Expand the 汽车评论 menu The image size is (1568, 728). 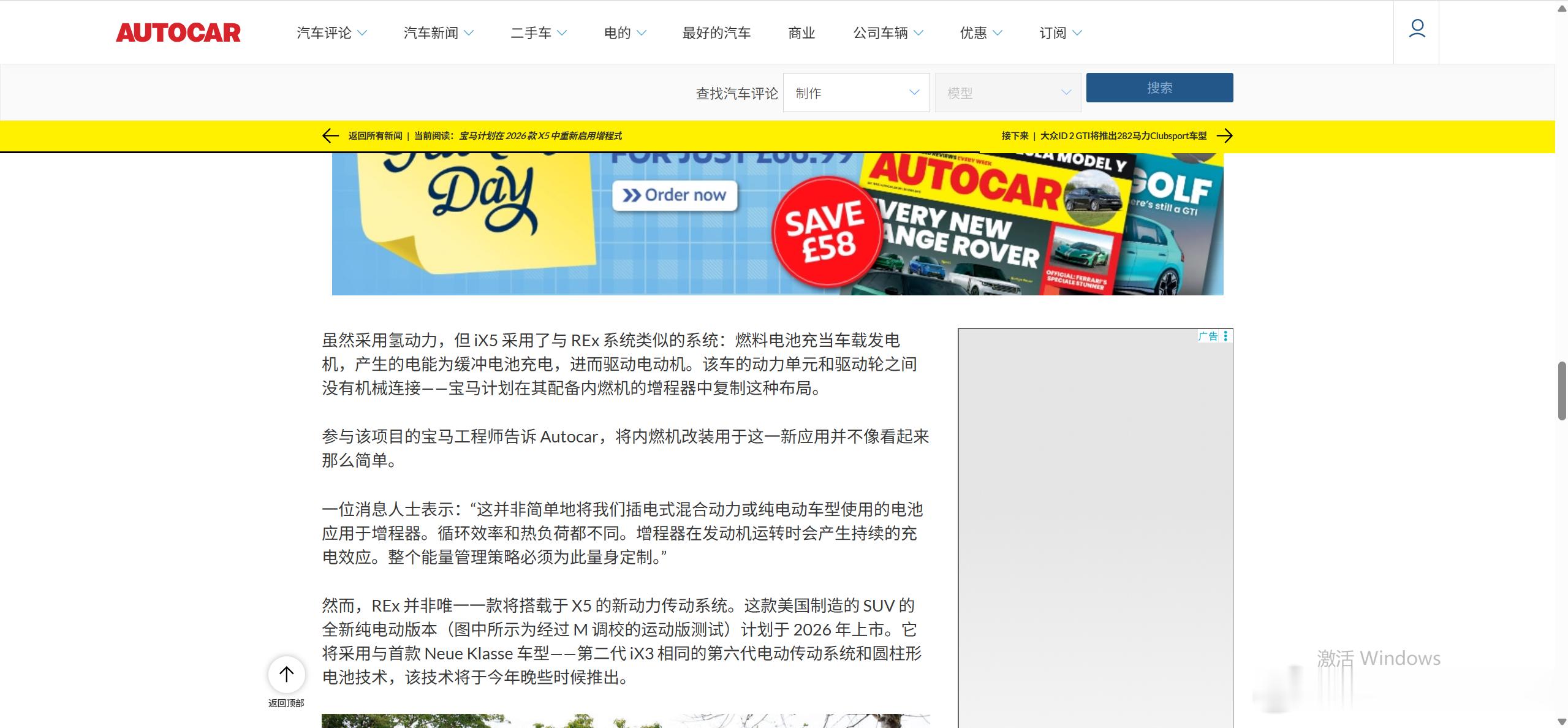coord(331,33)
